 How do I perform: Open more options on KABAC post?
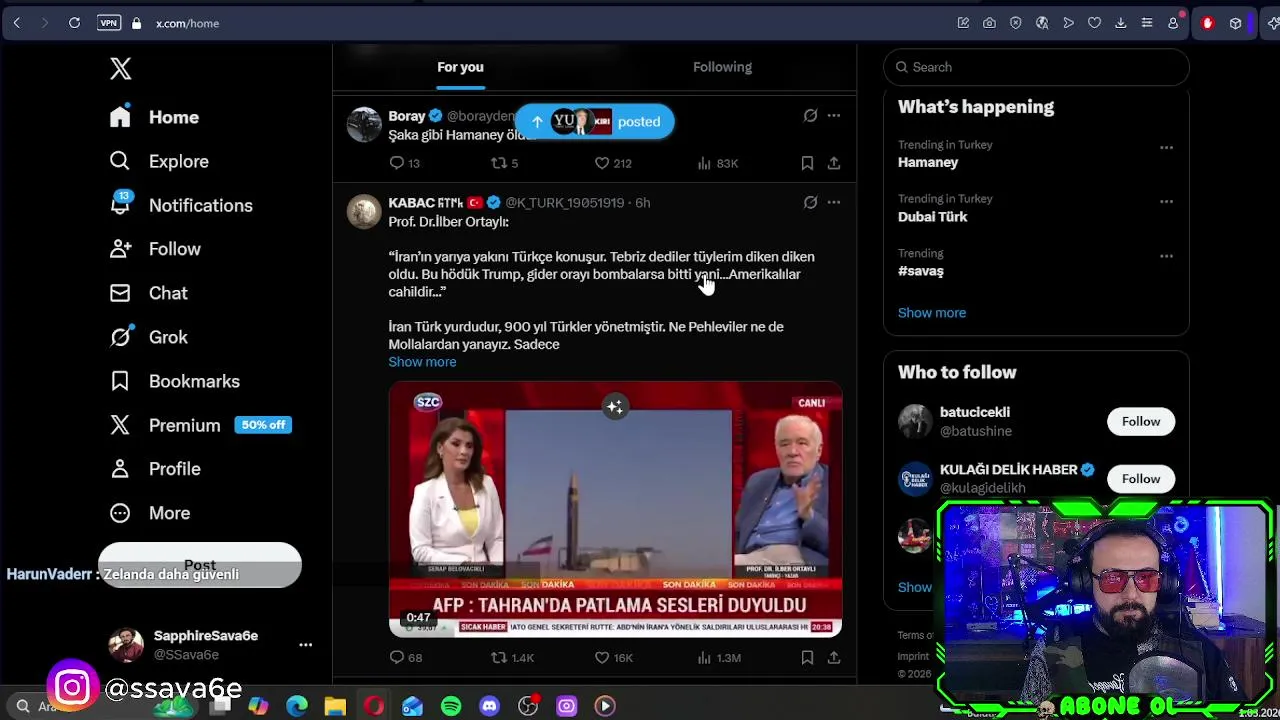point(834,203)
